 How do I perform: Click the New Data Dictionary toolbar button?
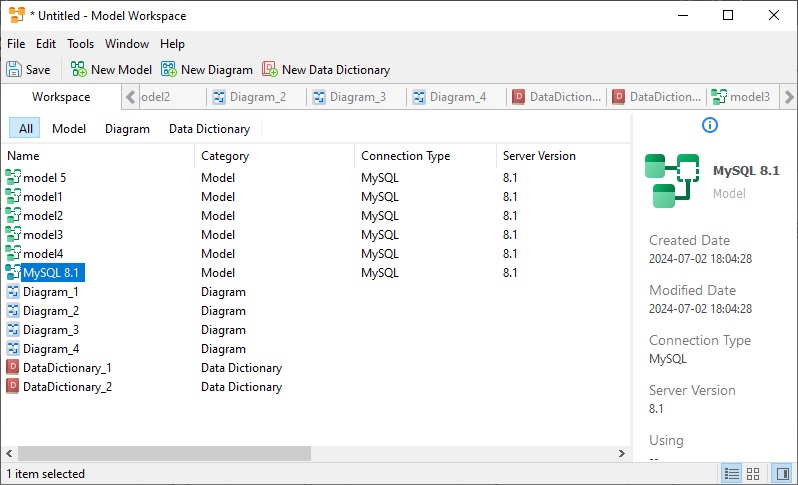326,69
